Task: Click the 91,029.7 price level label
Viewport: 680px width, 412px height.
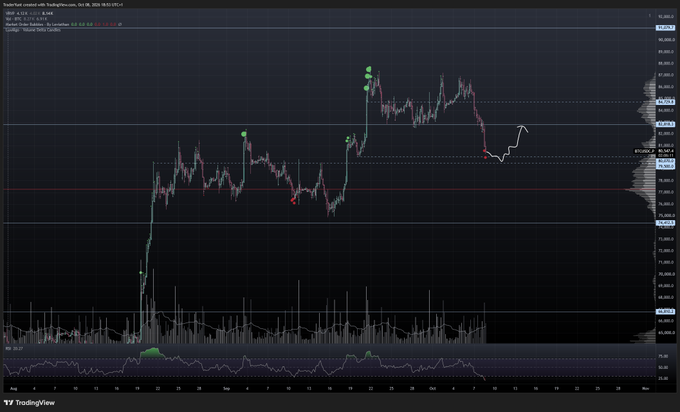Action: tap(666, 28)
